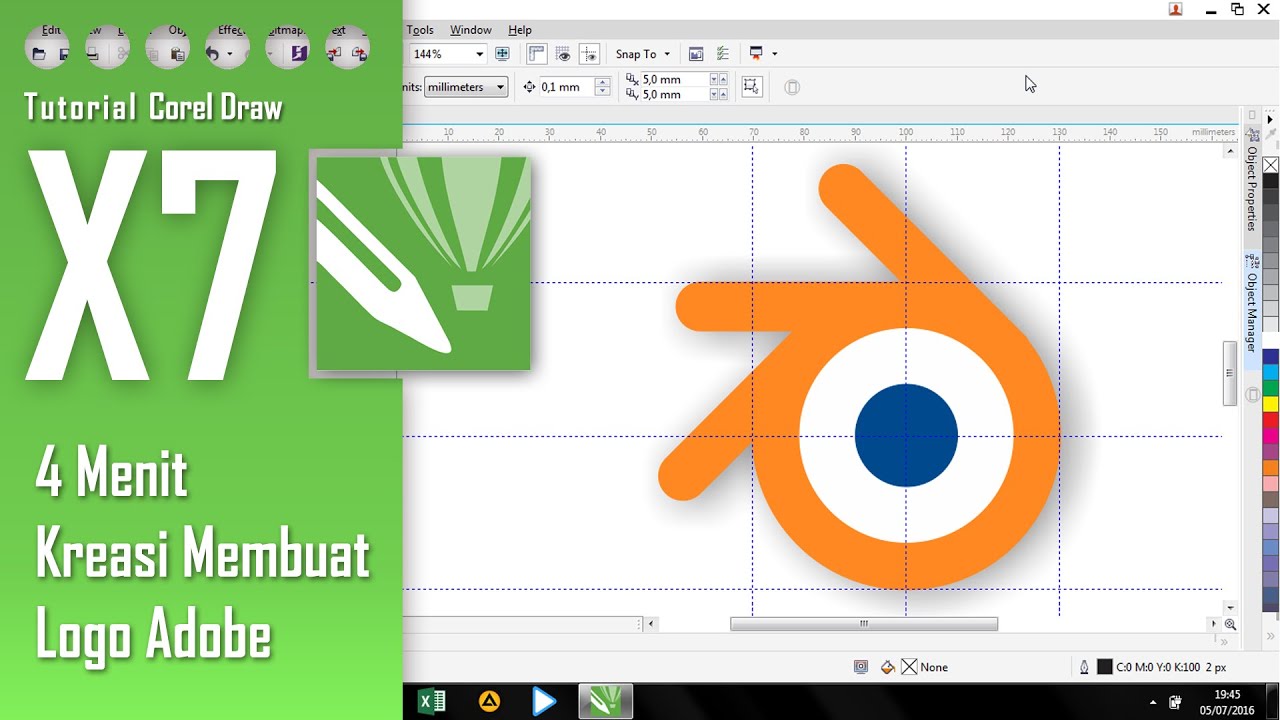This screenshot has height=720, width=1280.
Task: Click the Cut scissors icon
Action: [122, 55]
